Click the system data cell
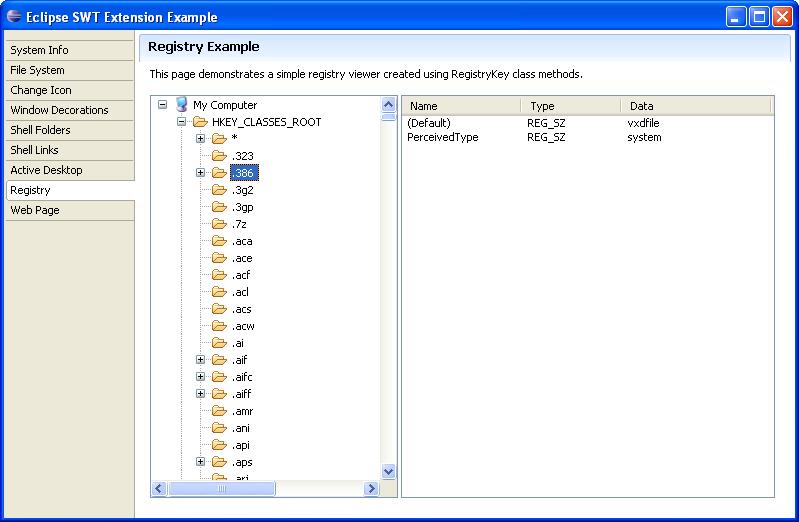The width and height of the screenshot is (799, 522). pos(644,137)
